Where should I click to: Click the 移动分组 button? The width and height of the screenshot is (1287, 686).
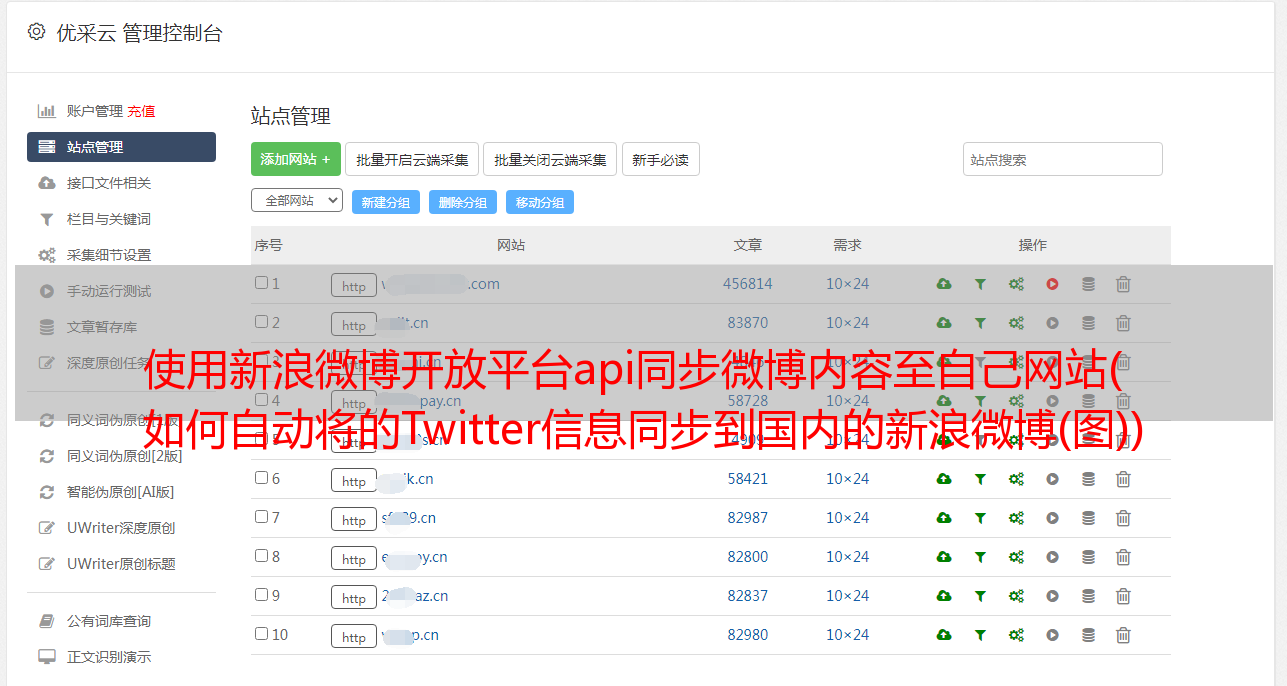540,202
